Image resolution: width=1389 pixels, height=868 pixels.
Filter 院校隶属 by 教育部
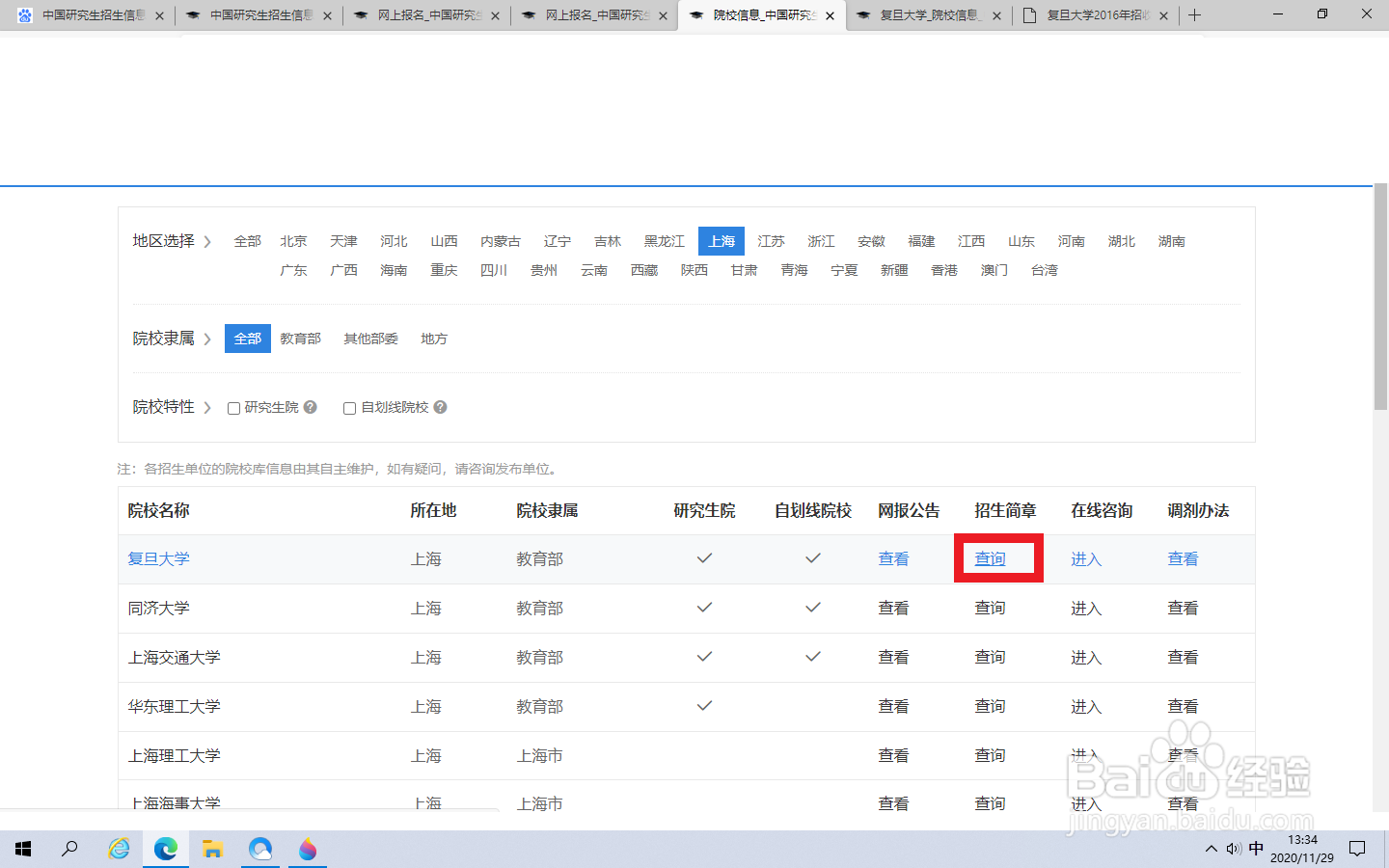[x=301, y=339]
